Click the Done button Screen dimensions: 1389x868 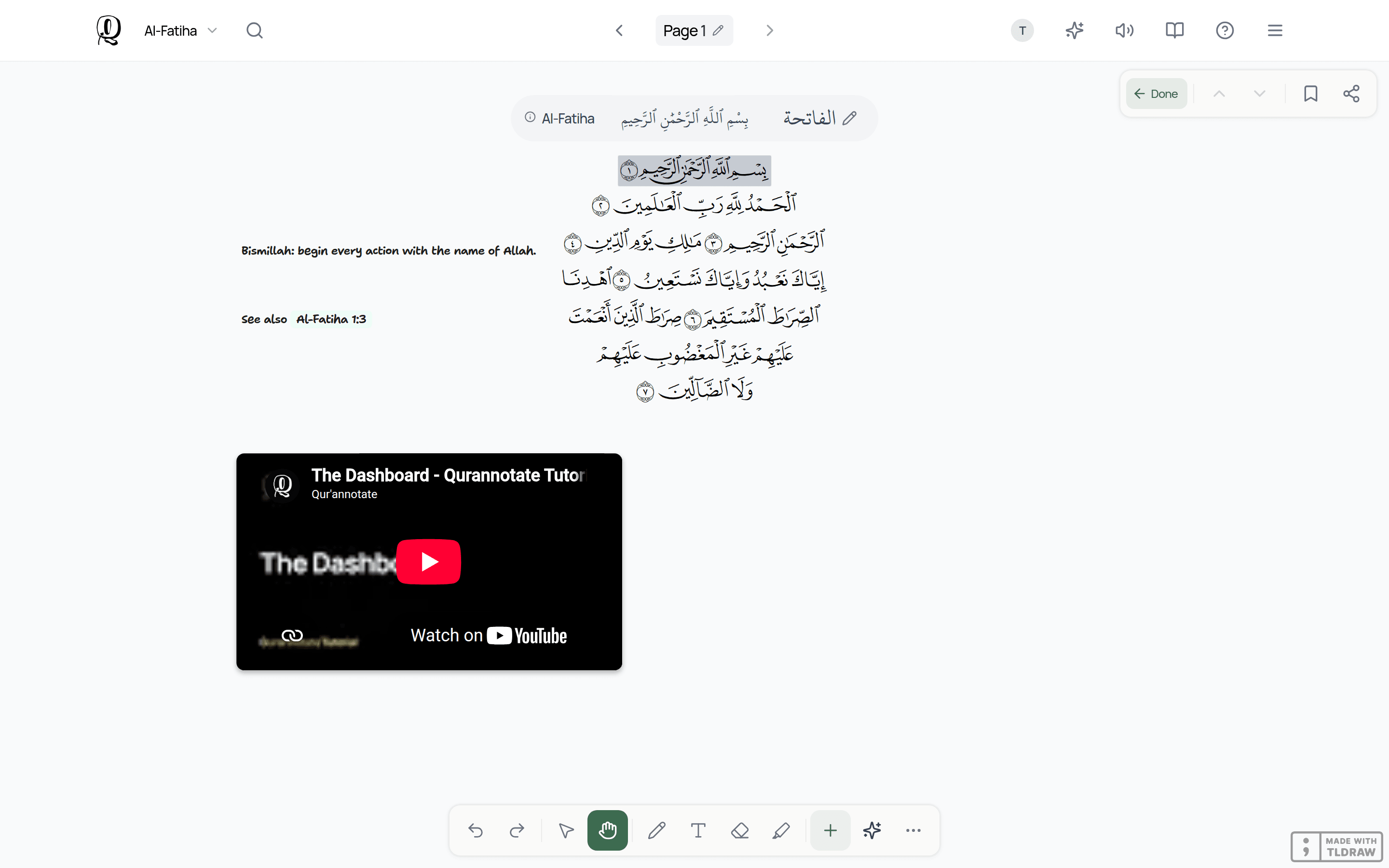[x=1156, y=94]
